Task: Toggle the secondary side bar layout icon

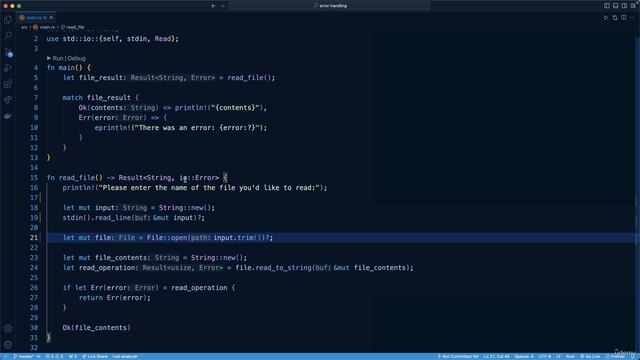Action: coord(624,6)
